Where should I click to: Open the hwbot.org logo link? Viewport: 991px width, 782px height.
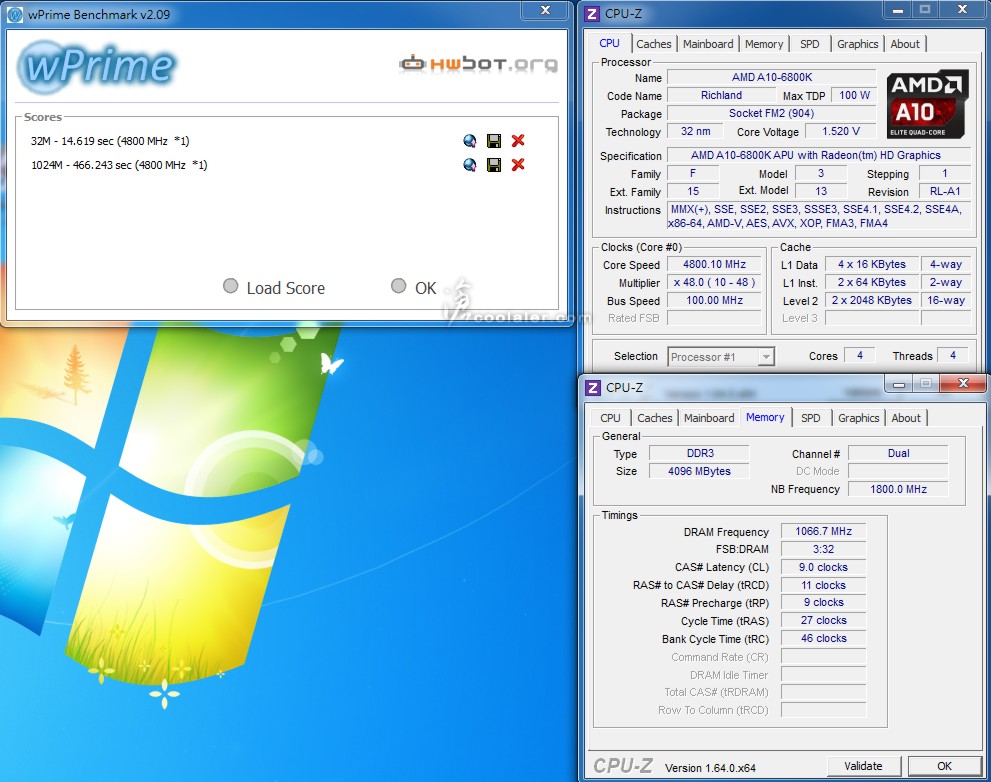(478, 63)
